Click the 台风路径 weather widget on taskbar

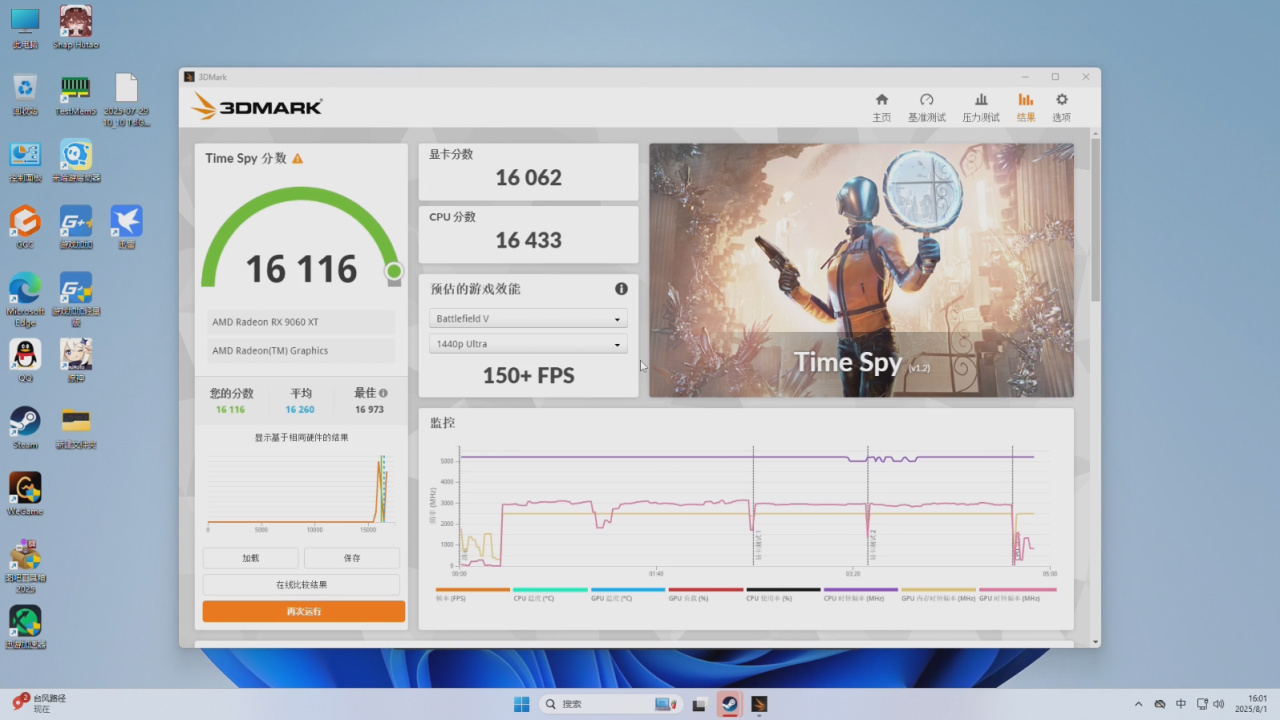point(40,703)
